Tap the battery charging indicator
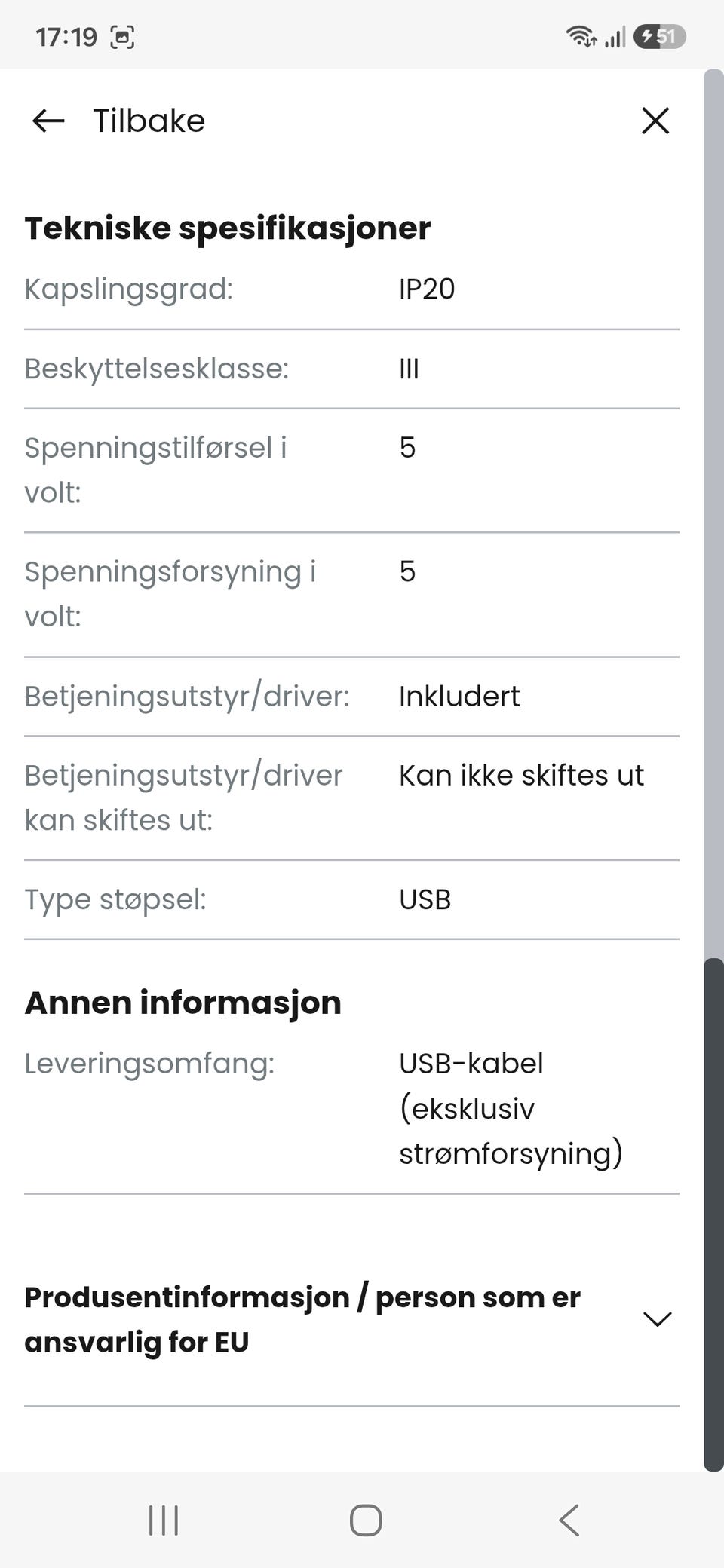This screenshot has height=1568, width=724. pyautogui.click(x=660, y=36)
